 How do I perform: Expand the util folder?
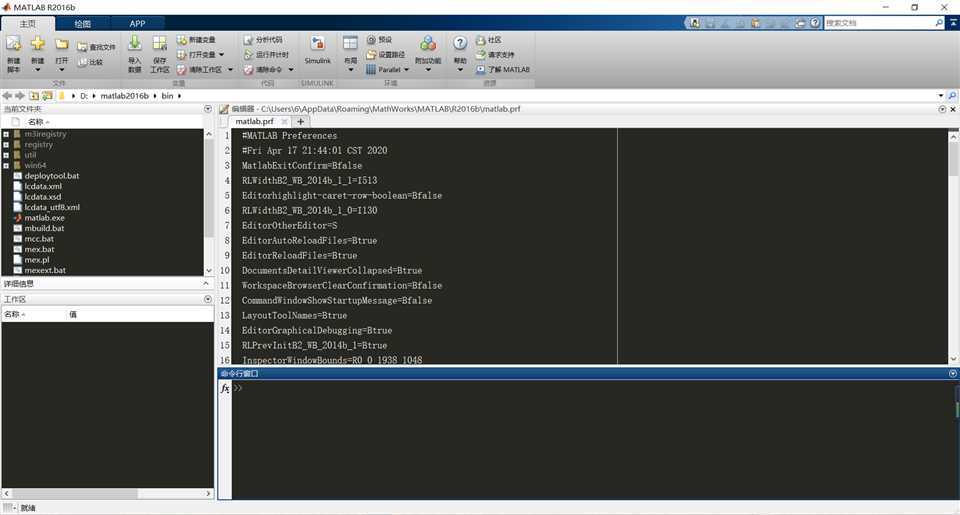coord(6,155)
